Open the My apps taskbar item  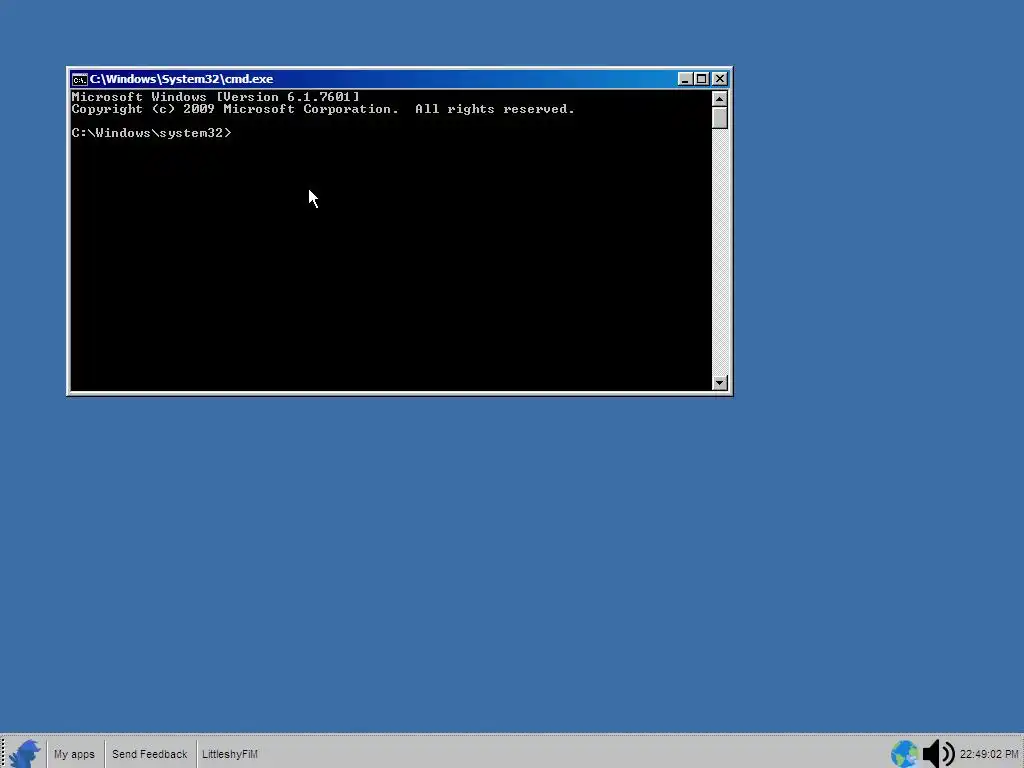[x=74, y=754]
